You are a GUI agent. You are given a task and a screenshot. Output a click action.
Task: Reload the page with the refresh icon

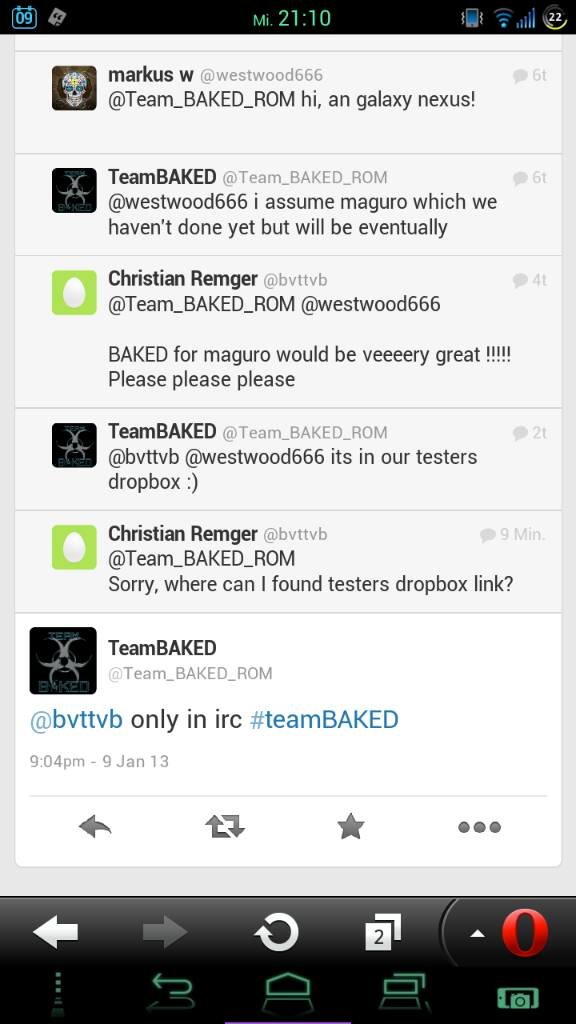[x=276, y=931]
